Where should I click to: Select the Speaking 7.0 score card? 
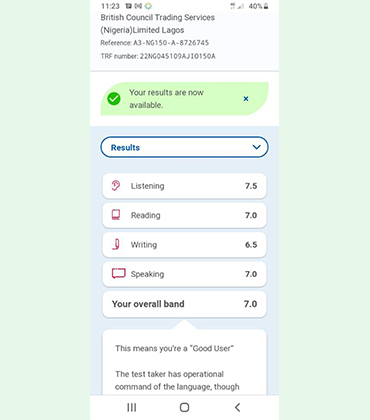click(184, 274)
